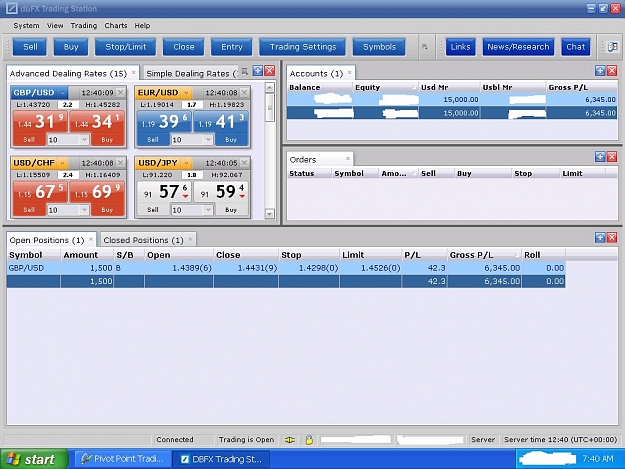This screenshot has width=625, height=469.
Task: Click the Buy toolbar button
Action: click(x=71, y=47)
